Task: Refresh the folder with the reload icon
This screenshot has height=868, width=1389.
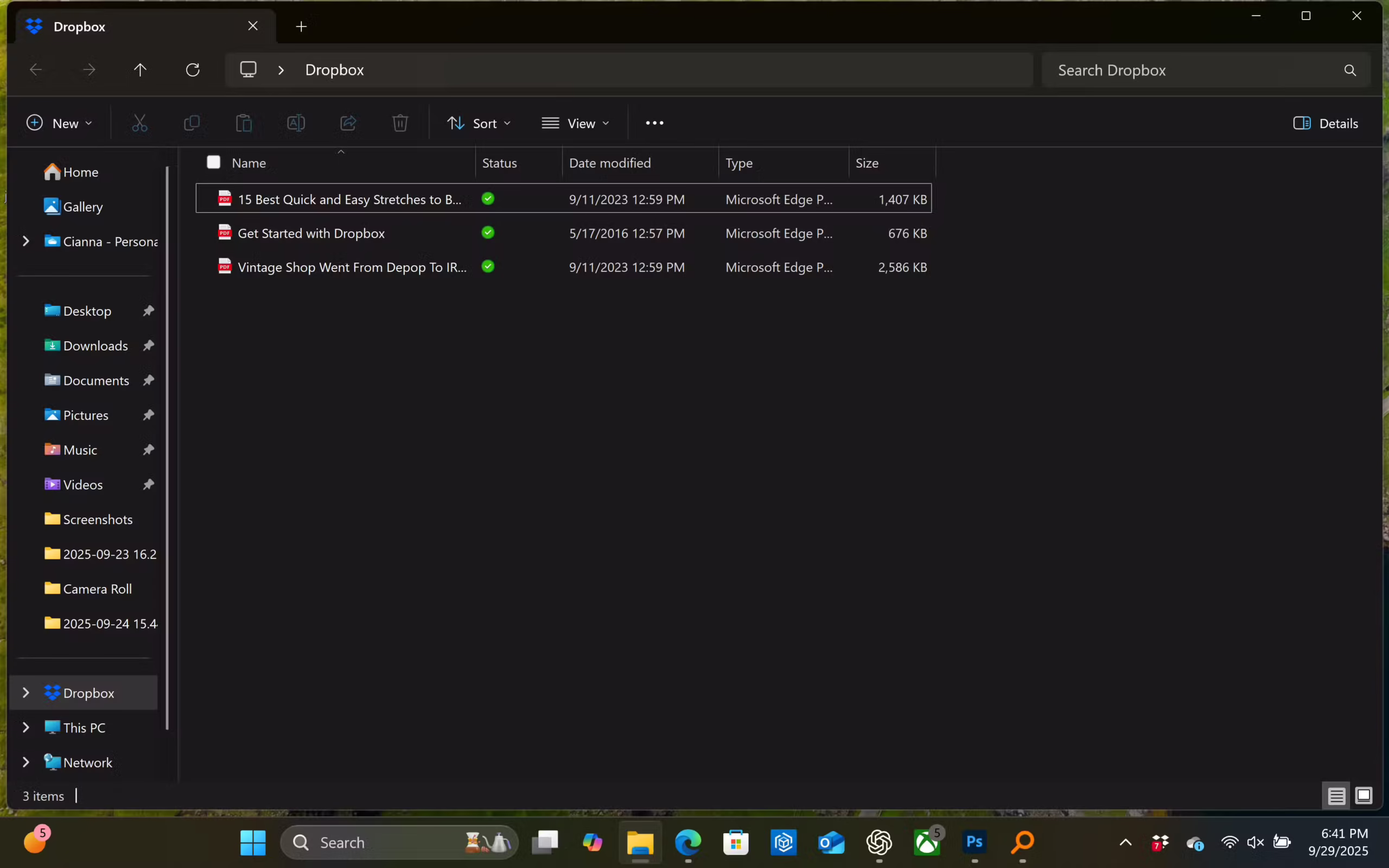Action: coord(192,69)
